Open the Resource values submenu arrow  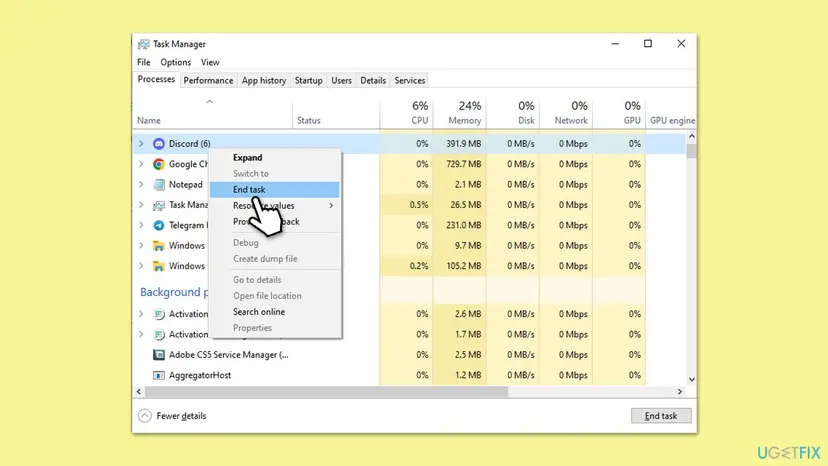pos(331,206)
